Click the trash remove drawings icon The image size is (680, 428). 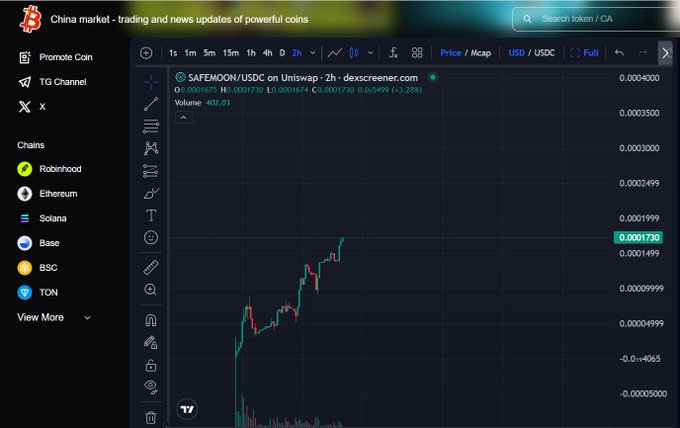tap(151, 418)
